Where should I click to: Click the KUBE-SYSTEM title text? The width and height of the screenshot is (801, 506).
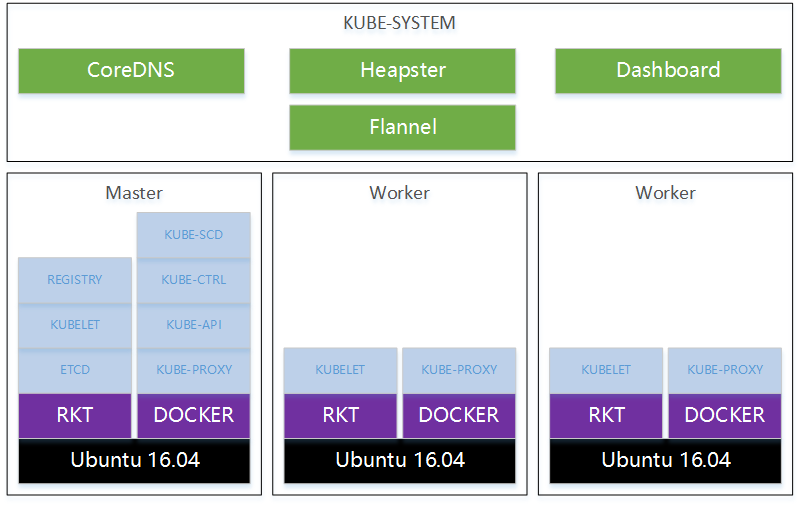coord(399,23)
